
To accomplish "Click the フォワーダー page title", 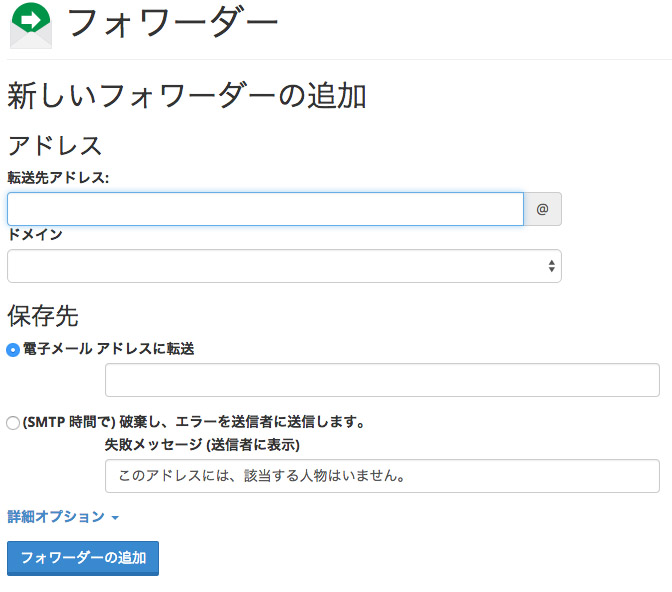I will (172, 24).
